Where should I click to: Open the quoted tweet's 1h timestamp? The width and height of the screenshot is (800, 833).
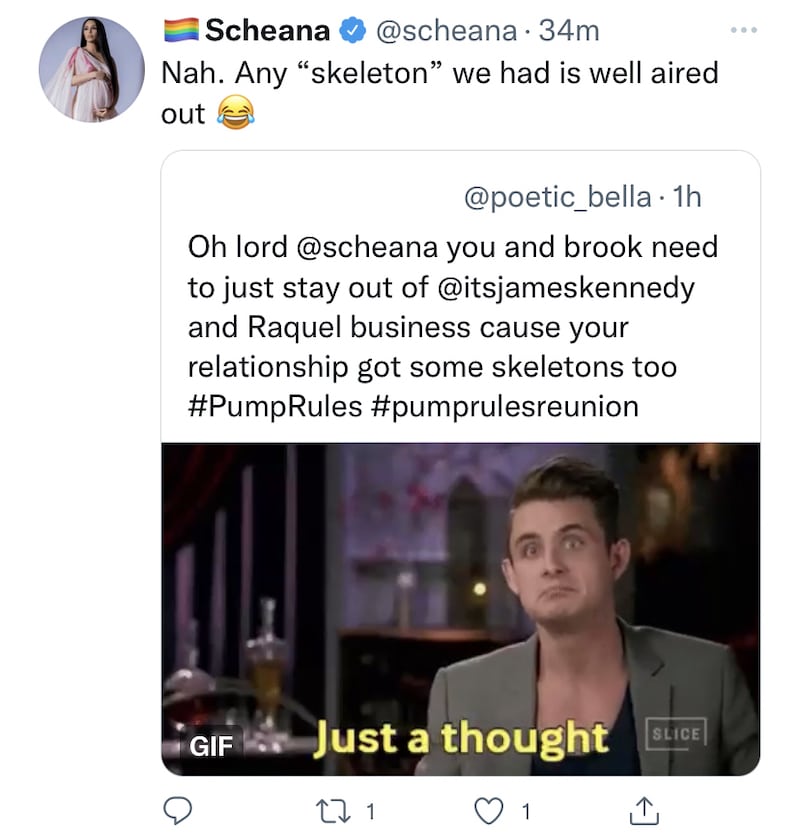(x=688, y=196)
